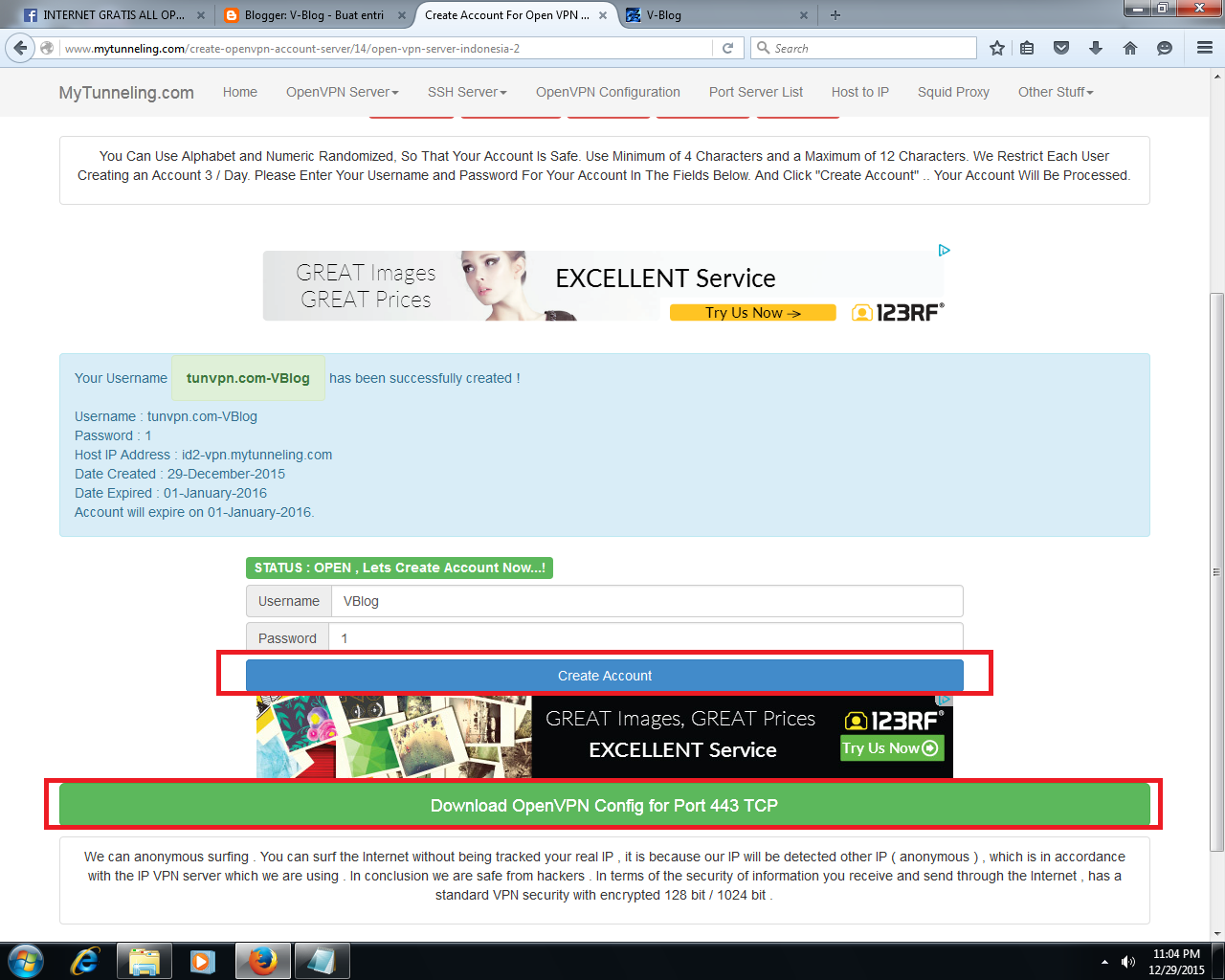Click the 123RF logo in top banner

coord(898,312)
